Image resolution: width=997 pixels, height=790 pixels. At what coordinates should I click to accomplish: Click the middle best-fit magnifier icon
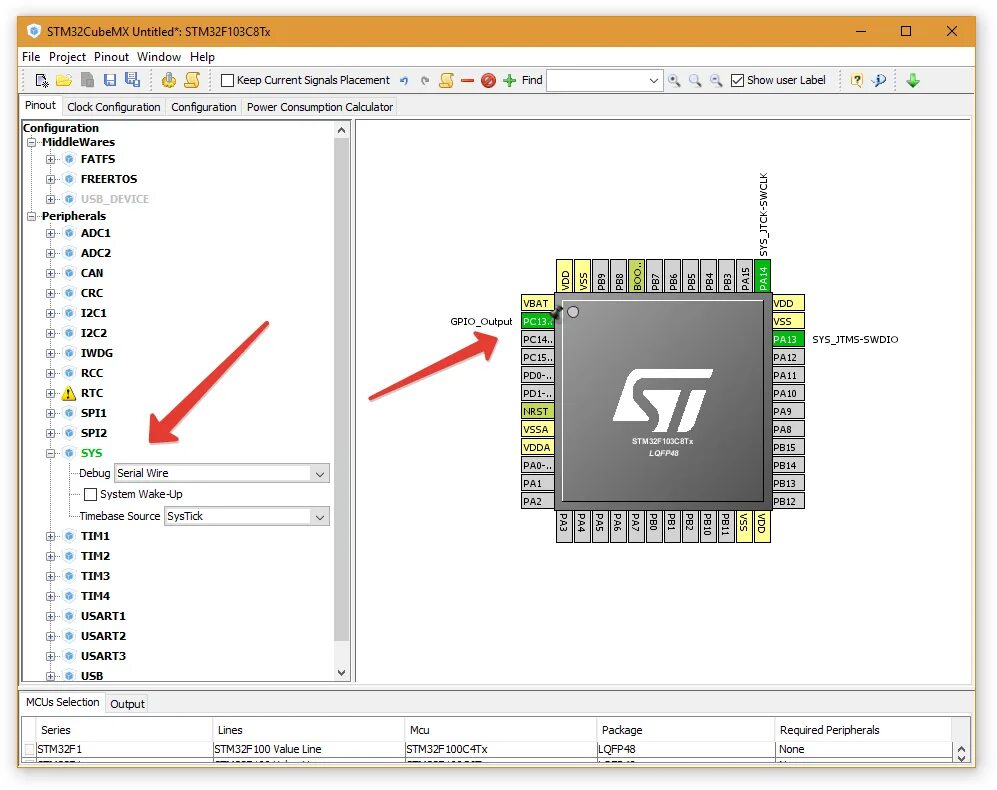point(695,81)
